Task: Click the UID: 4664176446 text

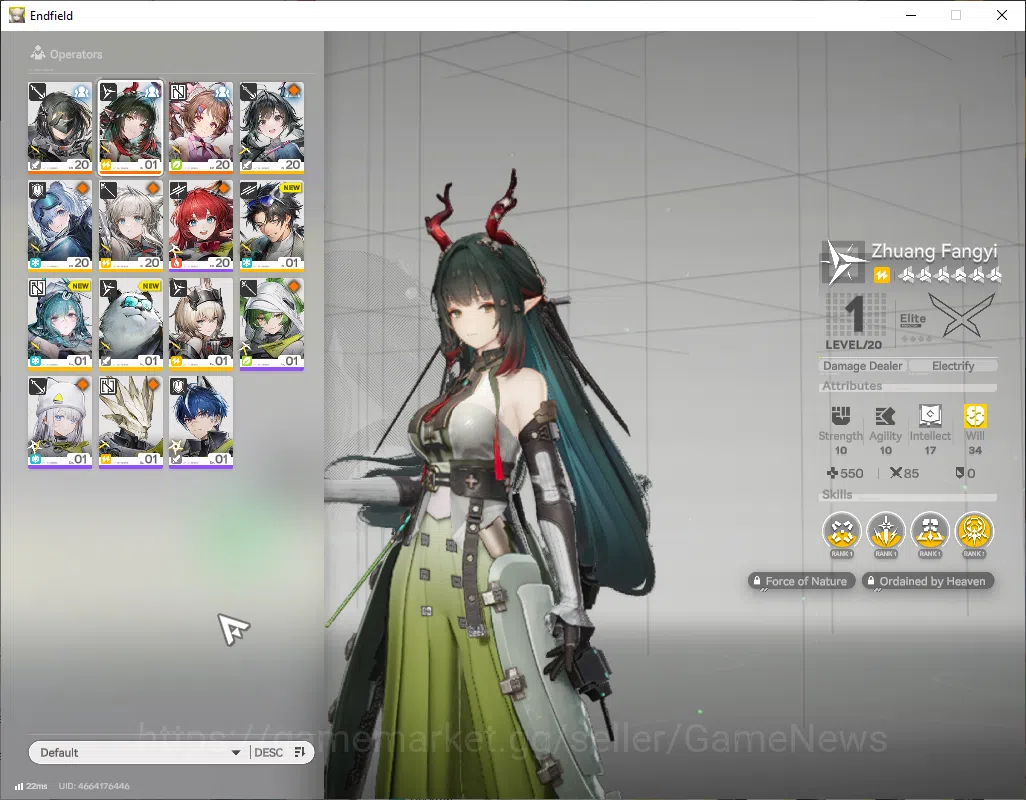Action: pos(94,786)
